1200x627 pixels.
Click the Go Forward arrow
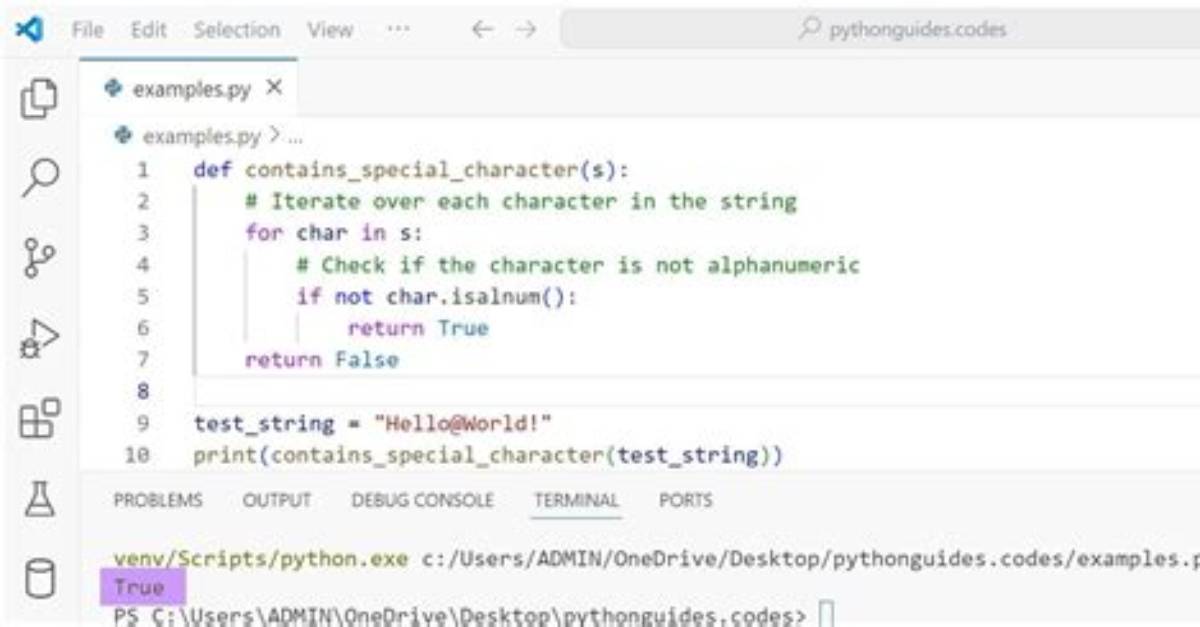(526, 30)
